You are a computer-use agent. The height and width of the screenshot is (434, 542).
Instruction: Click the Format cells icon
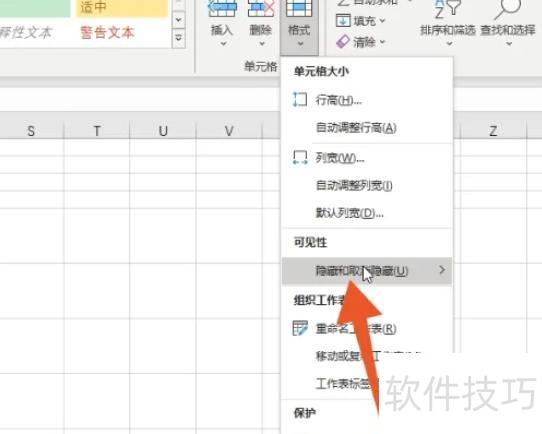pyautogui.click(x=299, y=8)
